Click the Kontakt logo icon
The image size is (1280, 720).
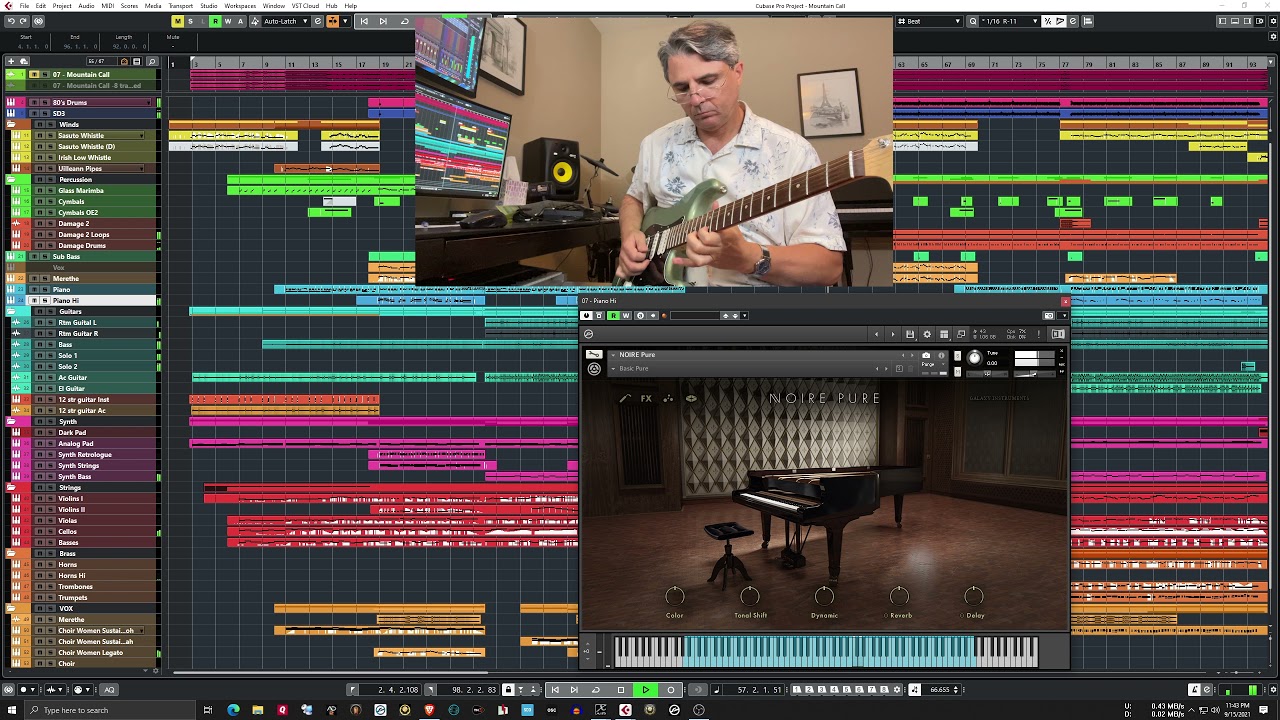click(x=588, y=334)
